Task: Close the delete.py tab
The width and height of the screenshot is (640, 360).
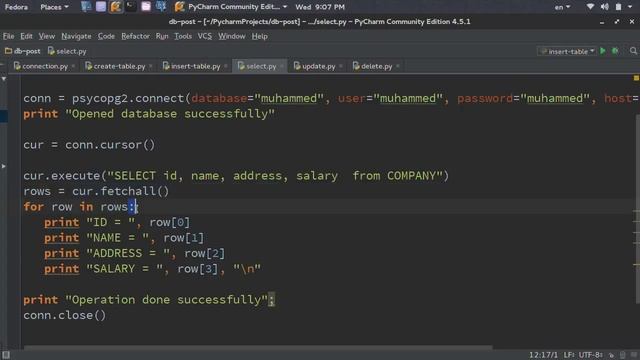Action: [x=398, y=66]
